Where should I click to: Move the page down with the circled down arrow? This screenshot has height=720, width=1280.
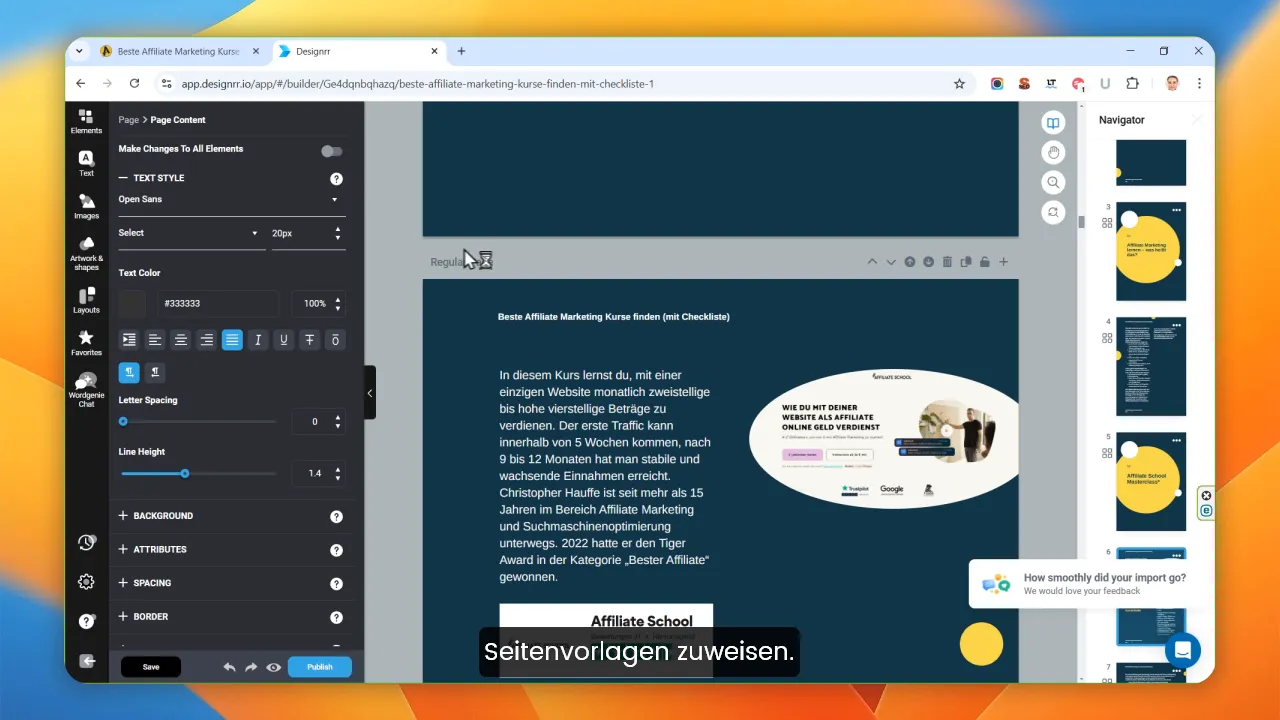pyautogui.click(x=929, y=262)
